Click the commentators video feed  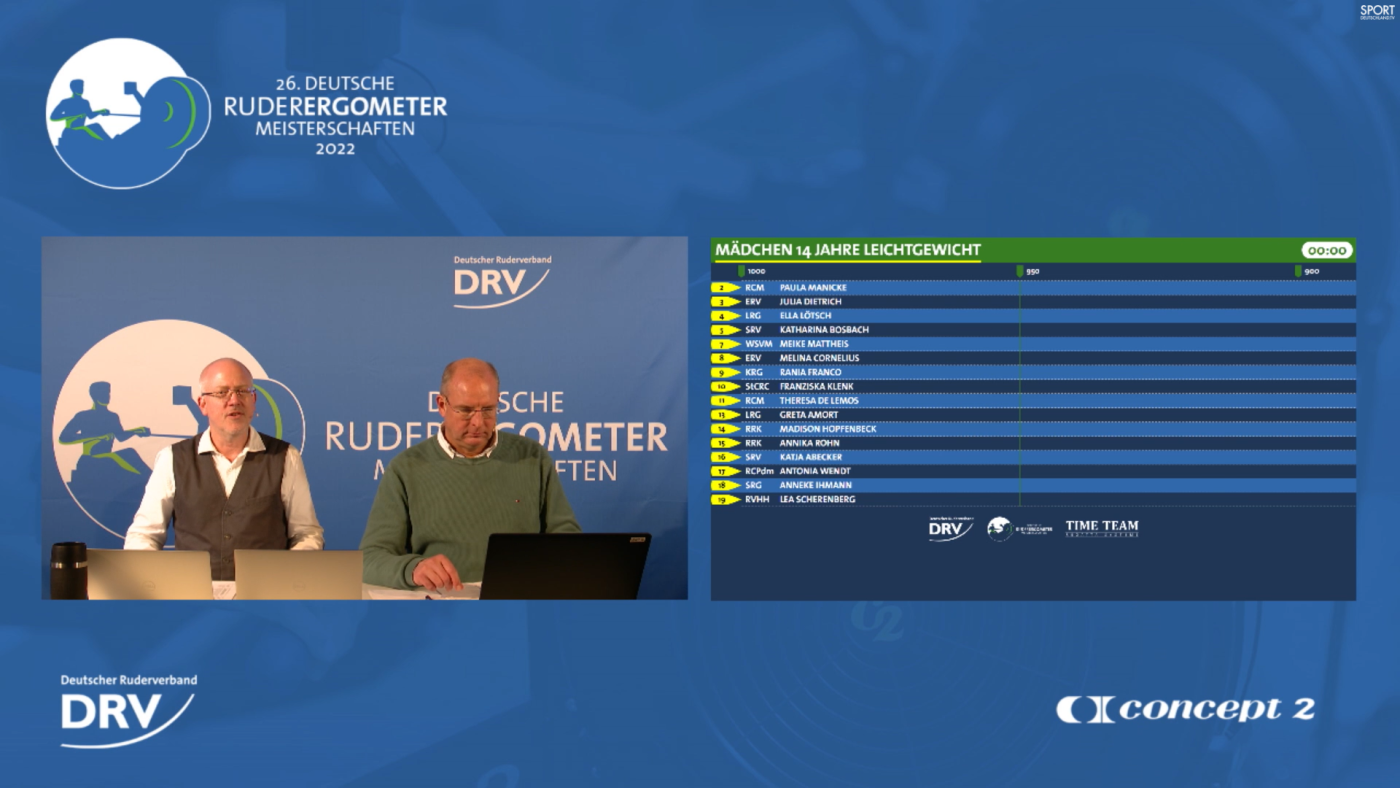point(364,418)
